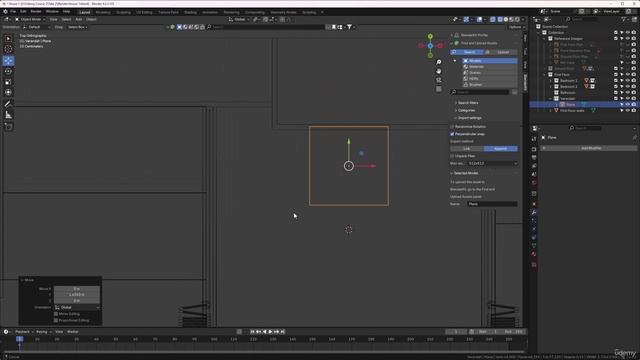Click the viewport zoom magnifier icon
This screenshot has height=360, width=640.
coord(439,62)
